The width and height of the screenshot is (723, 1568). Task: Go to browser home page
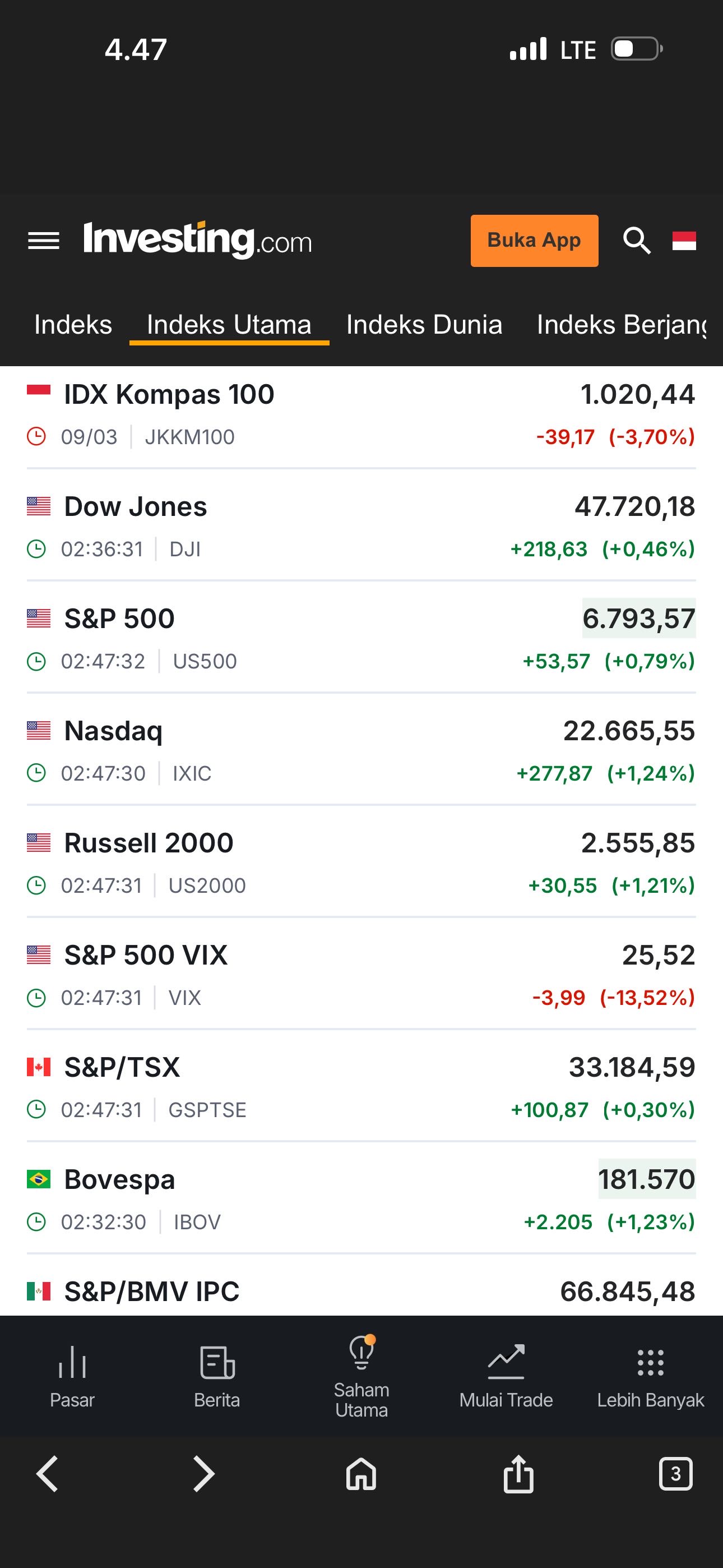click(361, 1474)
